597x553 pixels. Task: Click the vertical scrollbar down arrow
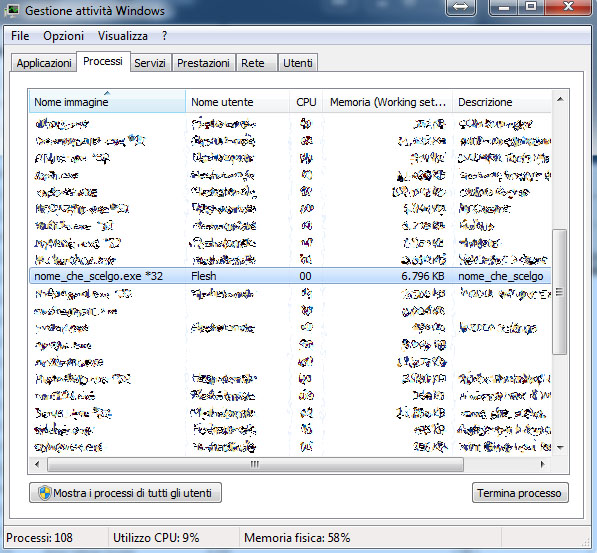[560, 448]
